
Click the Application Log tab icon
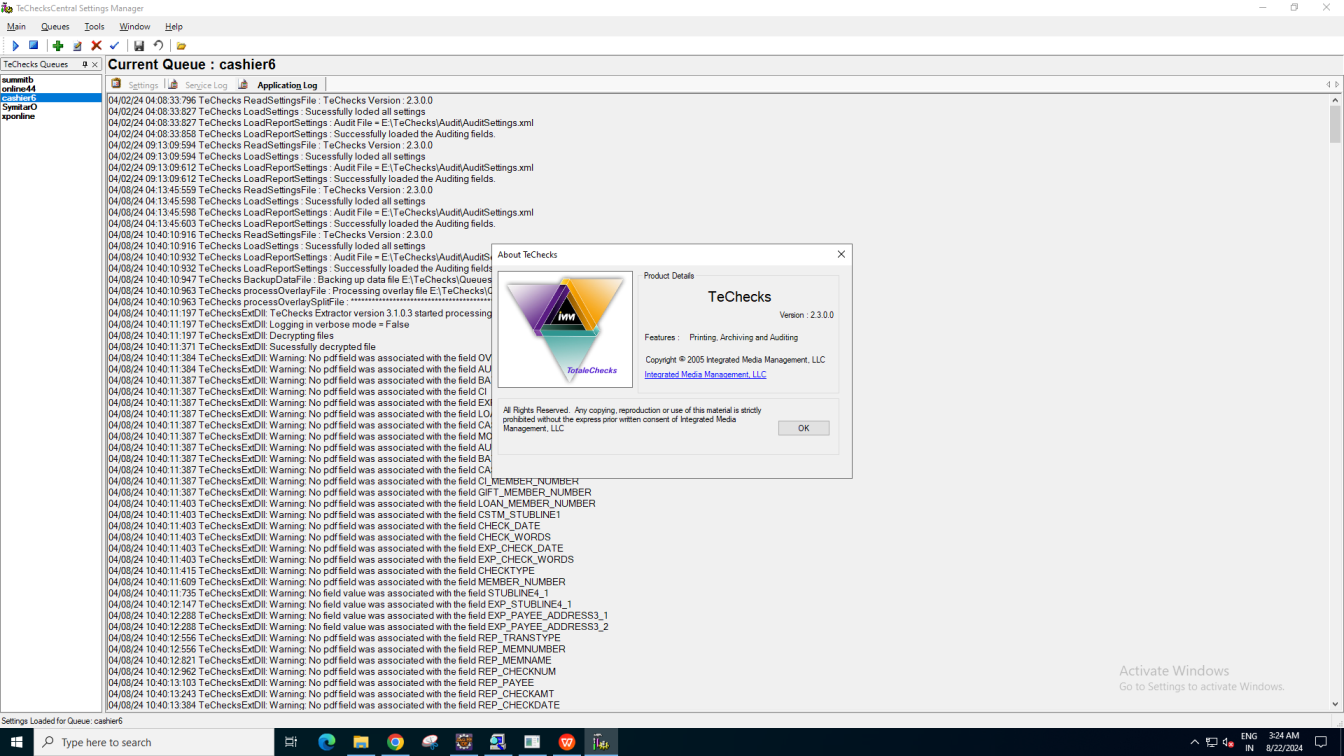(x=243, y=84)
